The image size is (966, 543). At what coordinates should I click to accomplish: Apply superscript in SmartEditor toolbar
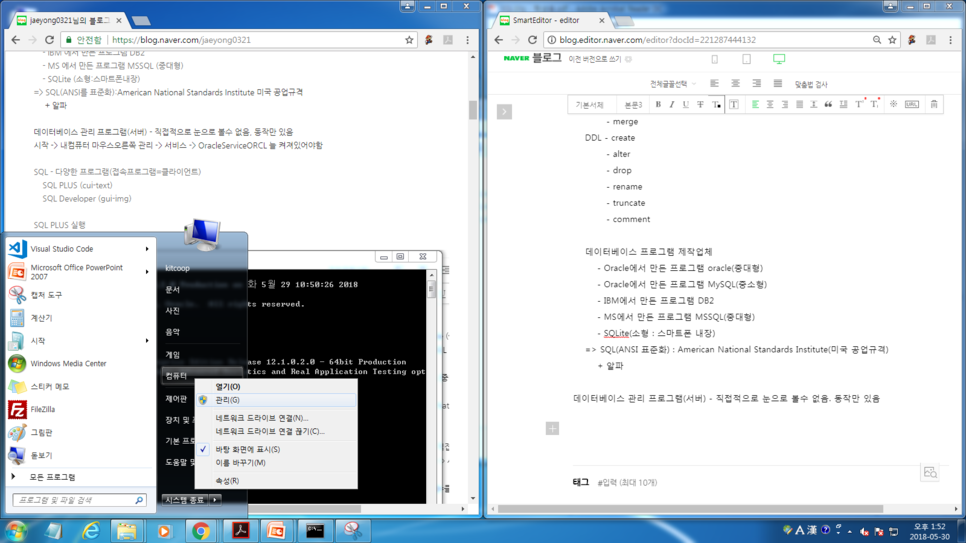(859, 104)
